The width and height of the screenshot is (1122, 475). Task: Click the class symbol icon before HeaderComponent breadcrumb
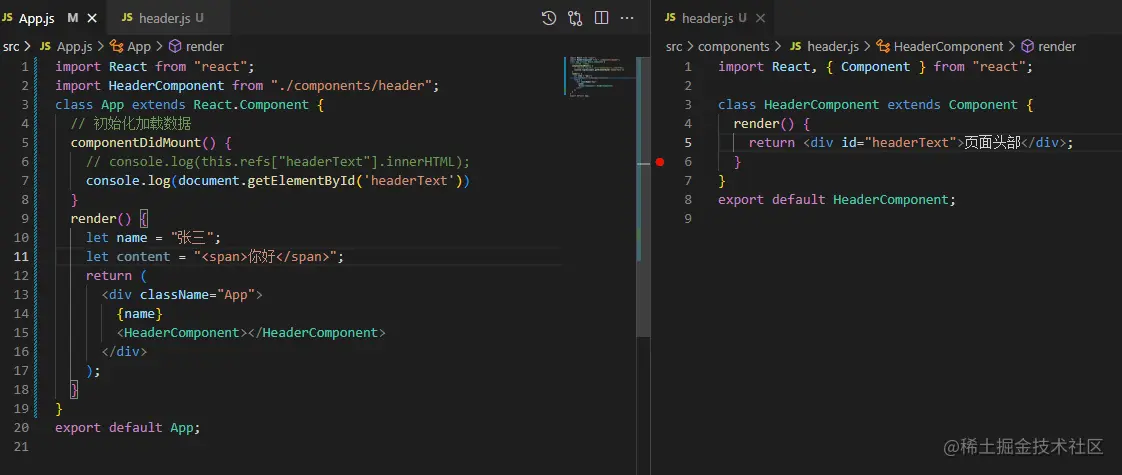pos(883,46)
